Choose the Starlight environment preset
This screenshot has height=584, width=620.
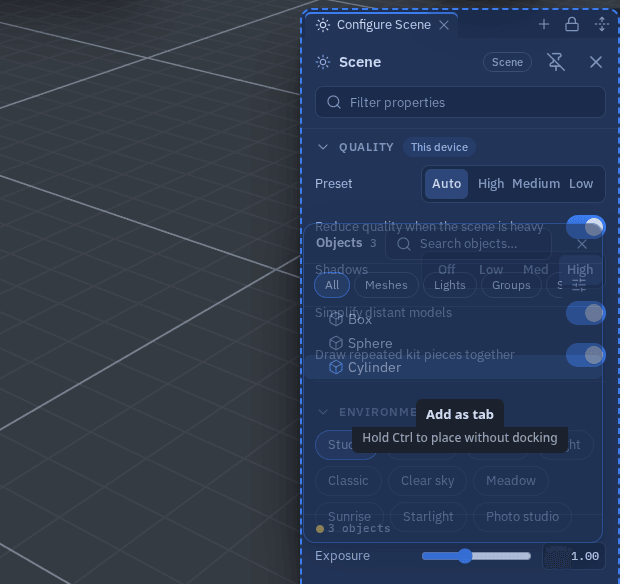428,516
